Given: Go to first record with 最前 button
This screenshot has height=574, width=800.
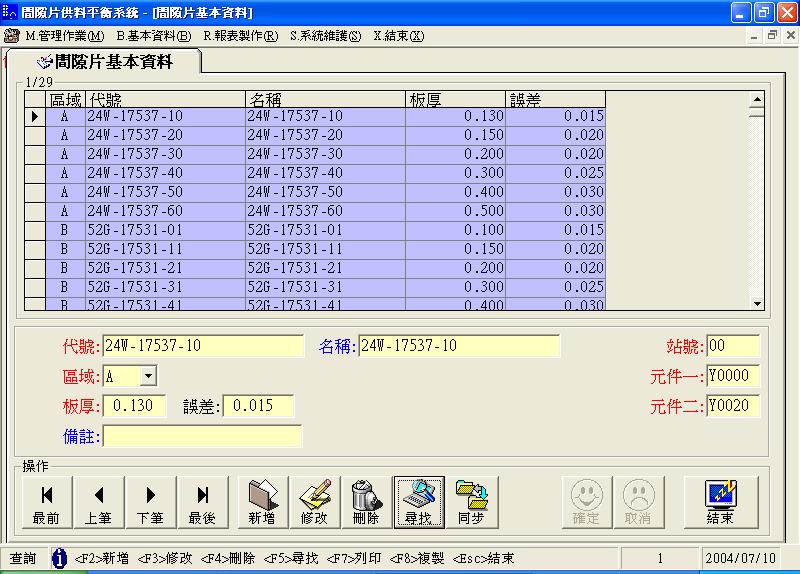Looking at the screenshot, I should (x=47, y=502).
